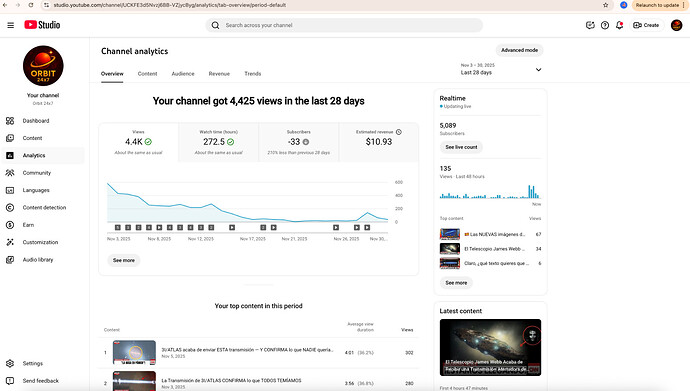Click the browser reload icon
690x391 pixels.
[x=31, y=5]
